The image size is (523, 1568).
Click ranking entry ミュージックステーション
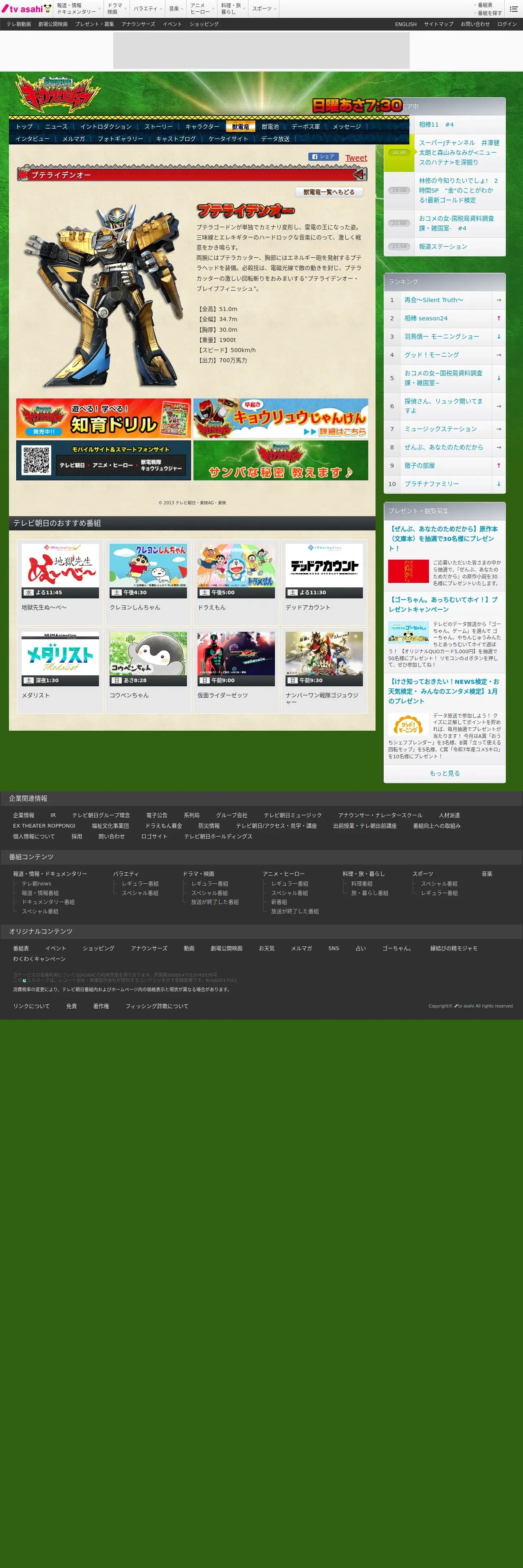click(441, 429)
